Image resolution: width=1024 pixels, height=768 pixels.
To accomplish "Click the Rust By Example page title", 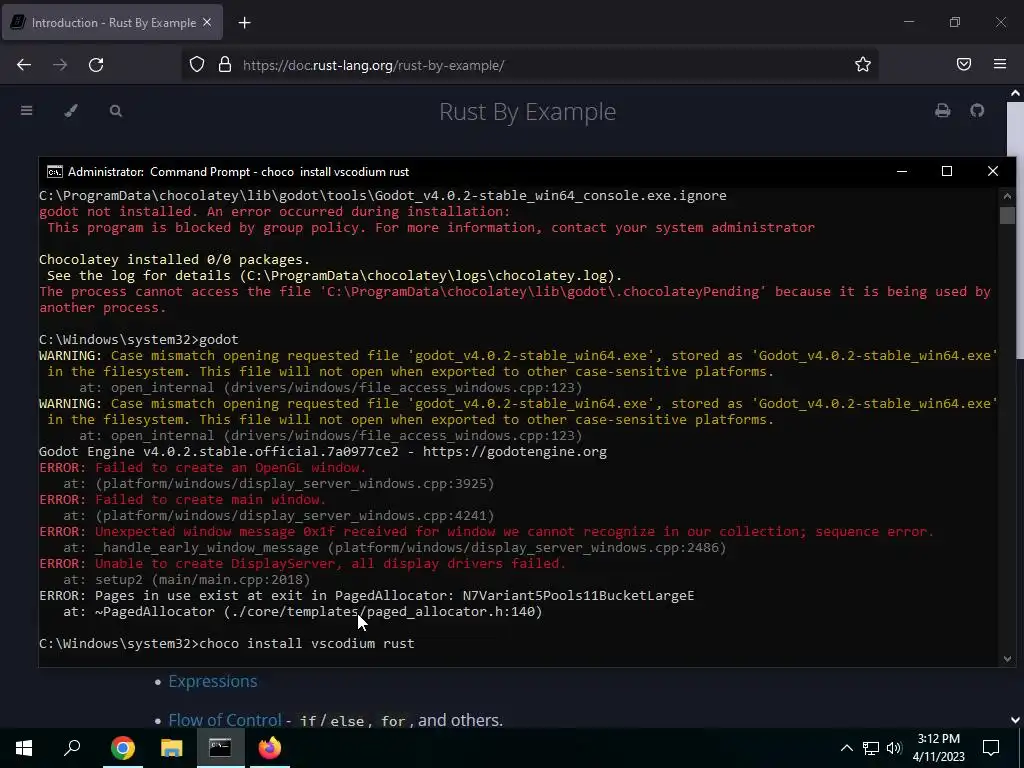I will [x=527, y=112].
